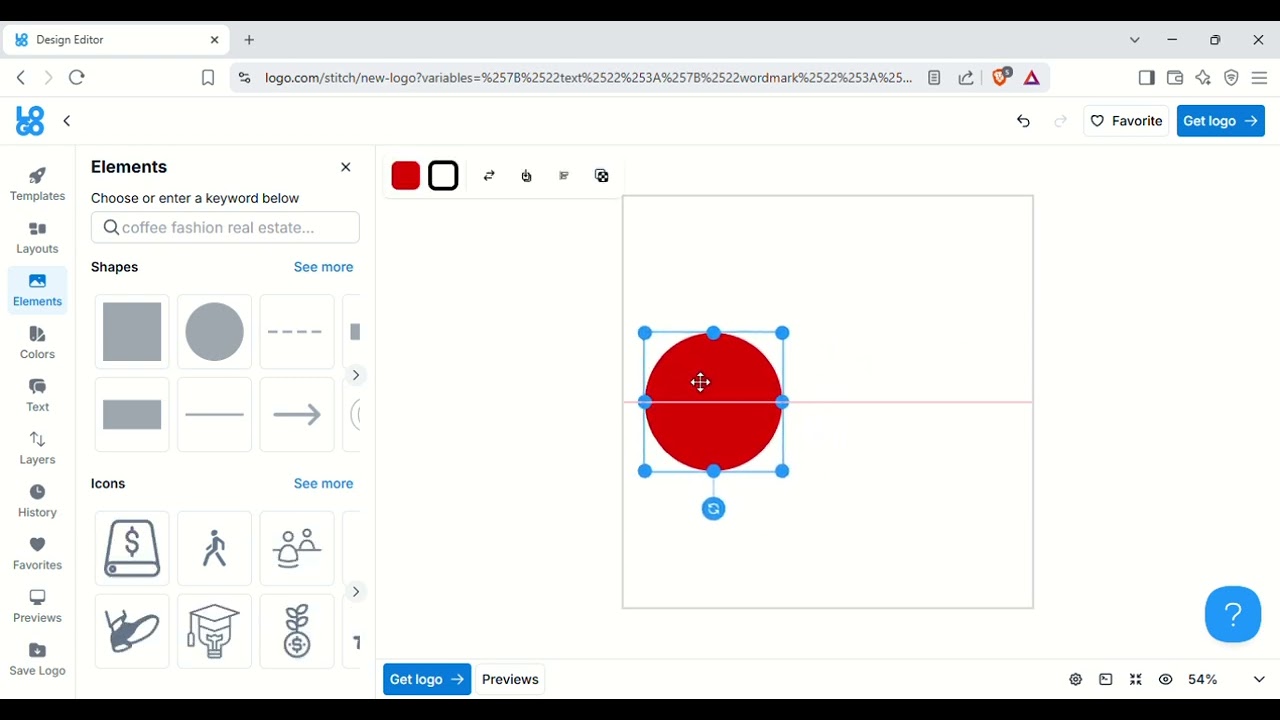1280x720 pixels.
Task: Add the wide rectangle shape
Action: 132,414
